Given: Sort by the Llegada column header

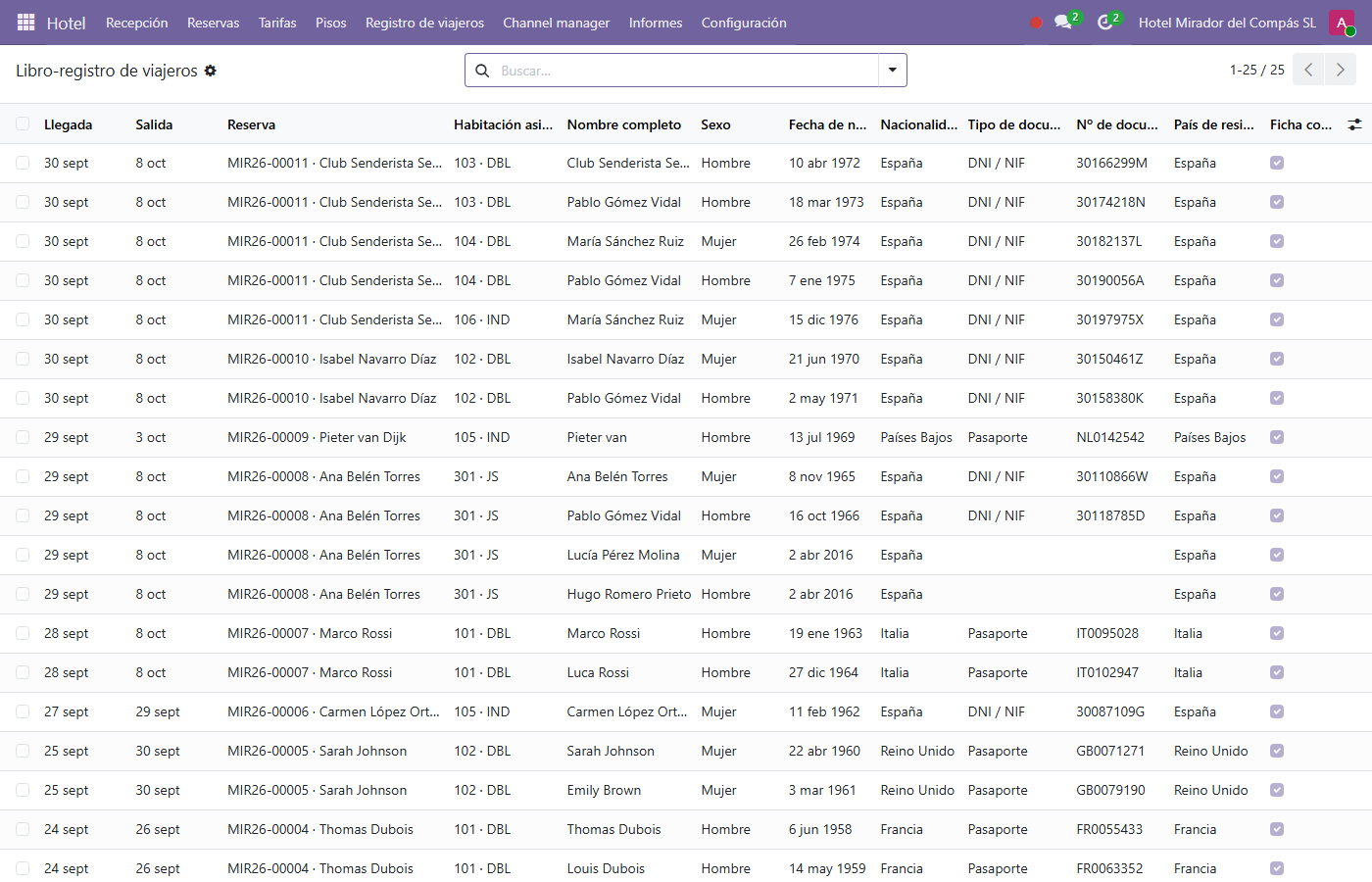Looking at the screenshot, I should (69, 124).
